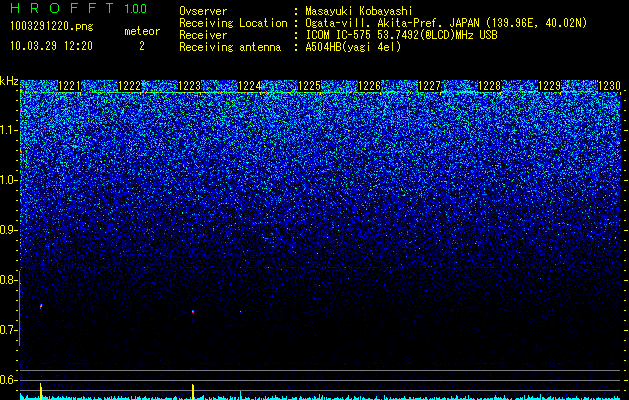
Task: Click the 1228 time marker
Action: point(489,86)
